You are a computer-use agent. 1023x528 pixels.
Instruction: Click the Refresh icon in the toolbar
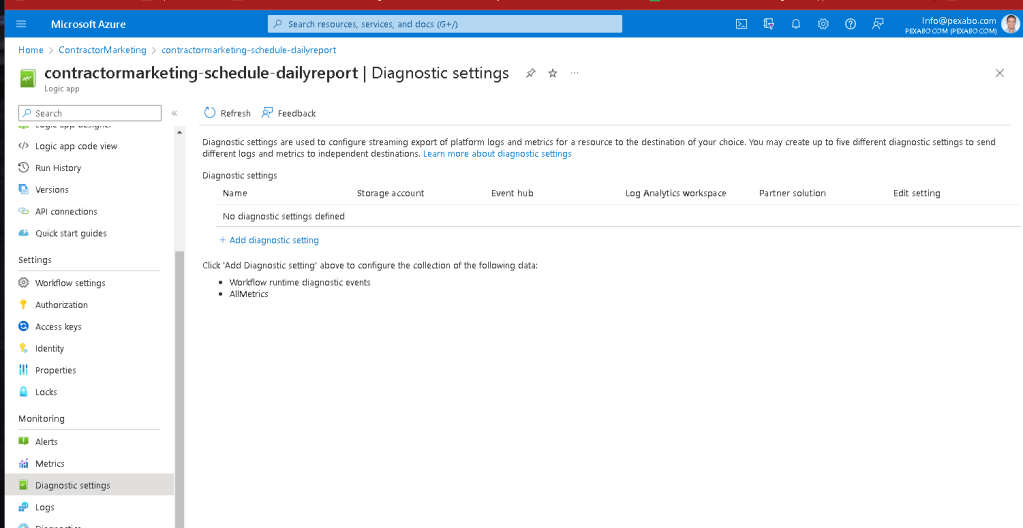tap(209, 113)
